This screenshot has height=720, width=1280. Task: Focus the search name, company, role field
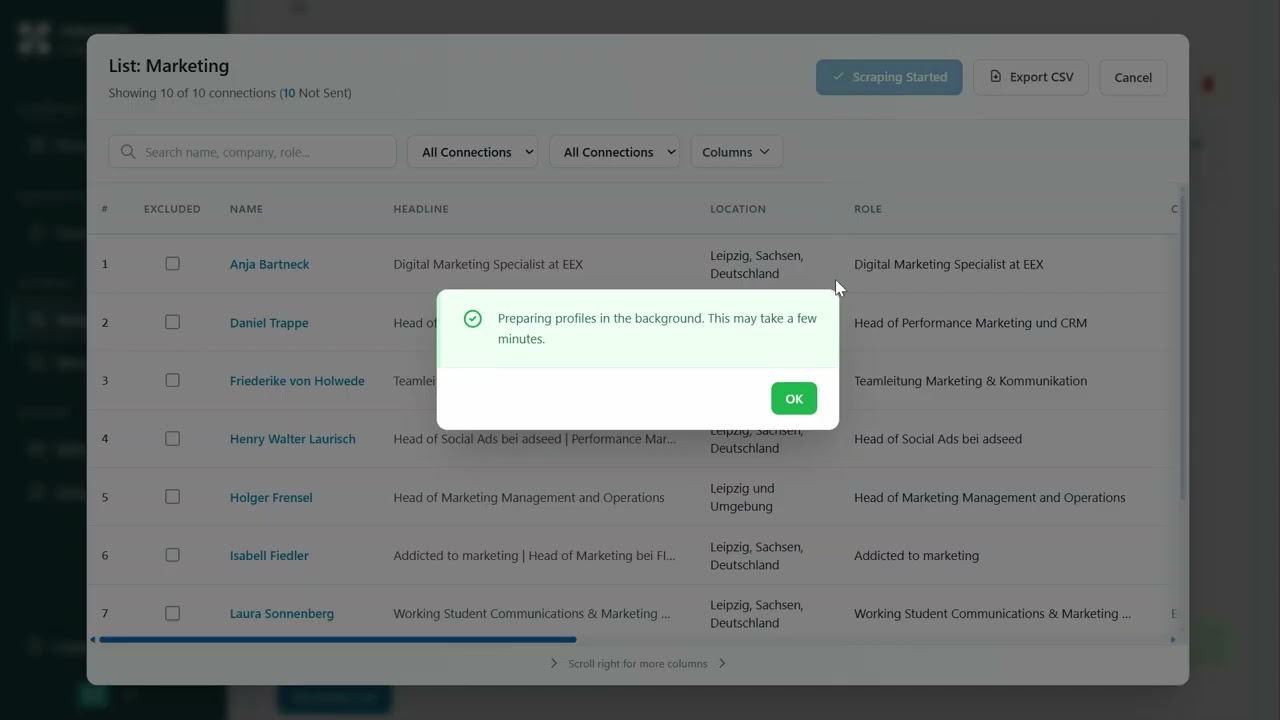click(x=252, y=152)
